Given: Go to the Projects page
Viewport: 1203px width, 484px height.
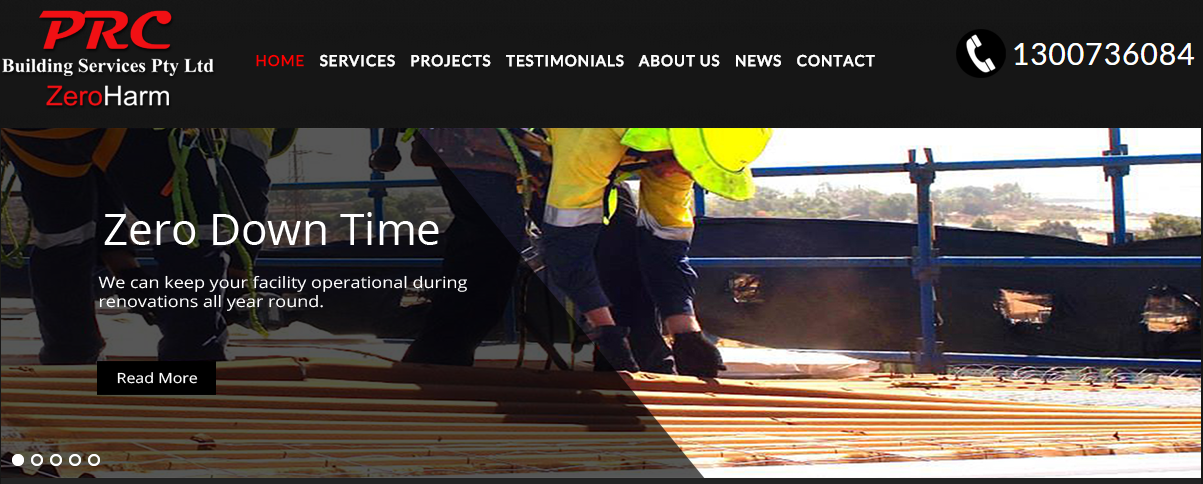Looking at the screenshot, I should point(450,61).
